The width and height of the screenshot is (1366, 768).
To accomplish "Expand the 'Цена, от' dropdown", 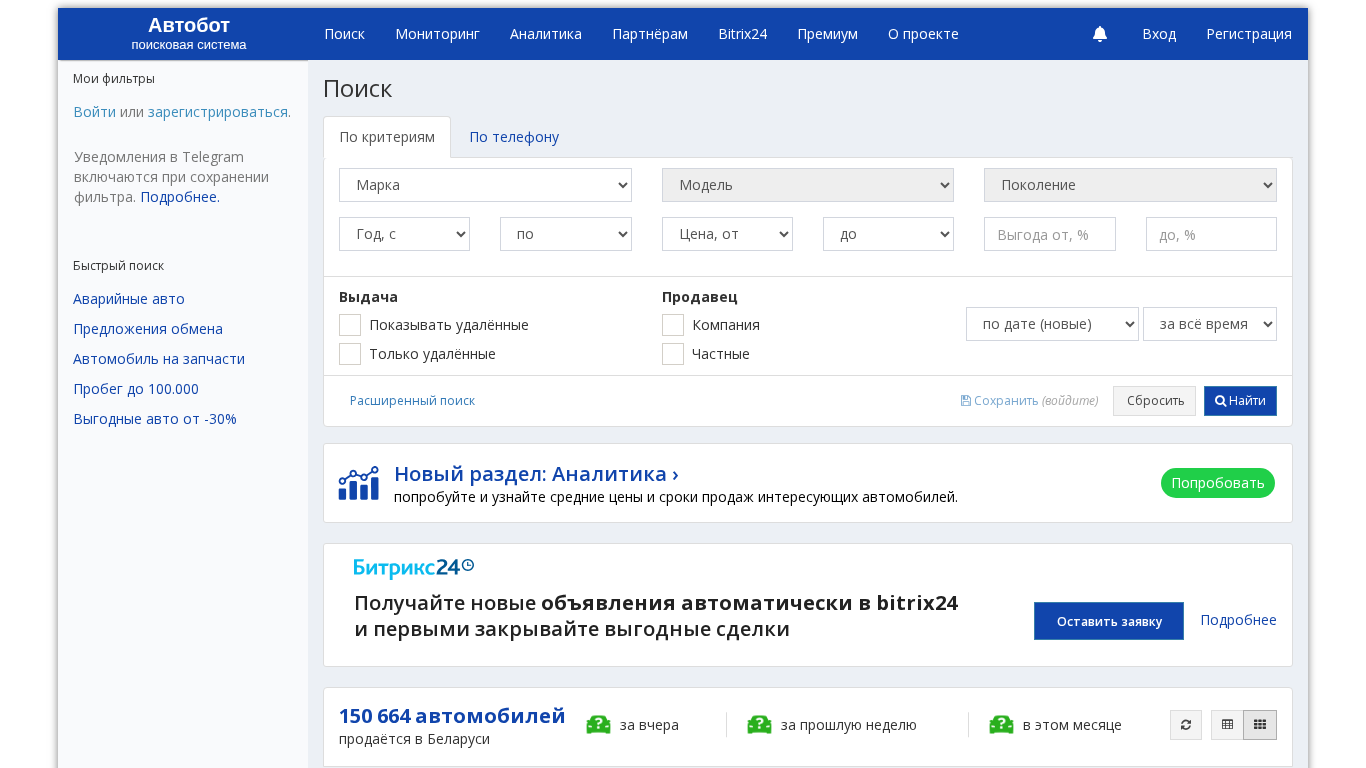I will pos(727,234).
